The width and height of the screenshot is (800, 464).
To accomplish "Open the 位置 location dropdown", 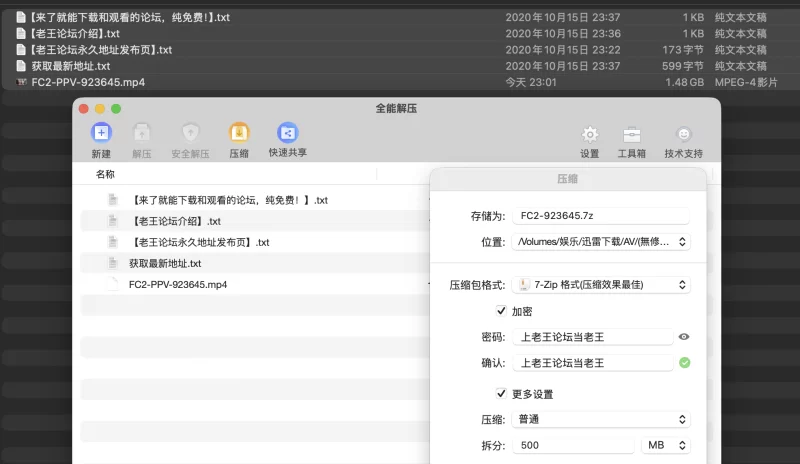I will 600,242.
